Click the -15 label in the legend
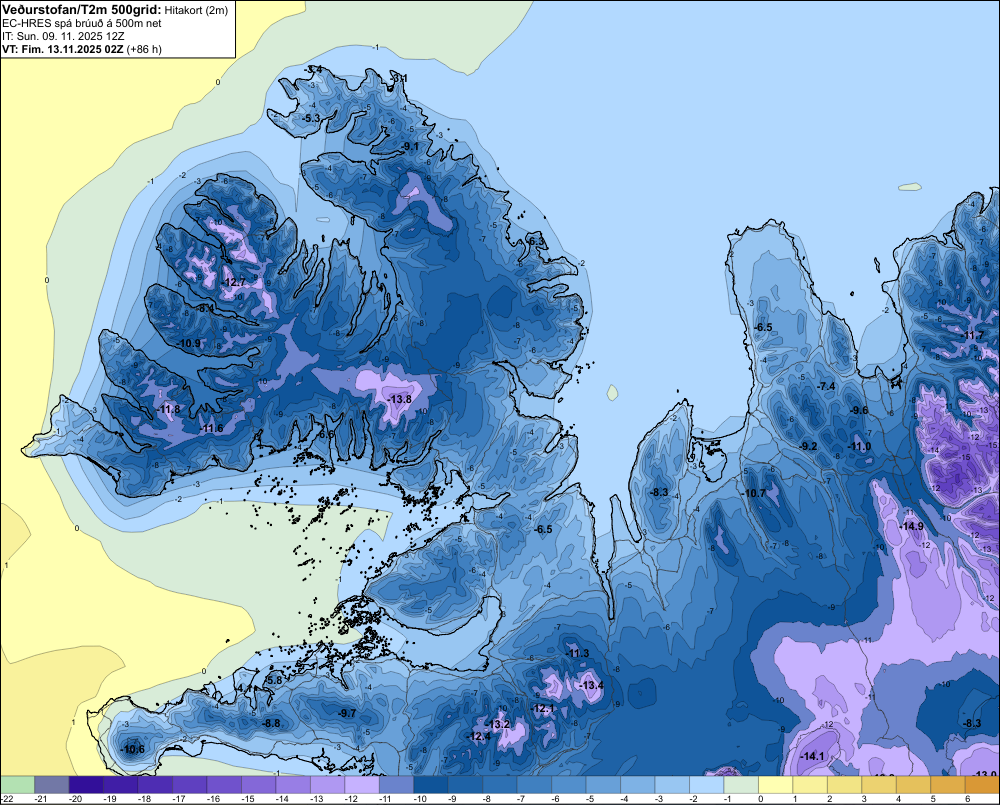 [x=248, y=799]
